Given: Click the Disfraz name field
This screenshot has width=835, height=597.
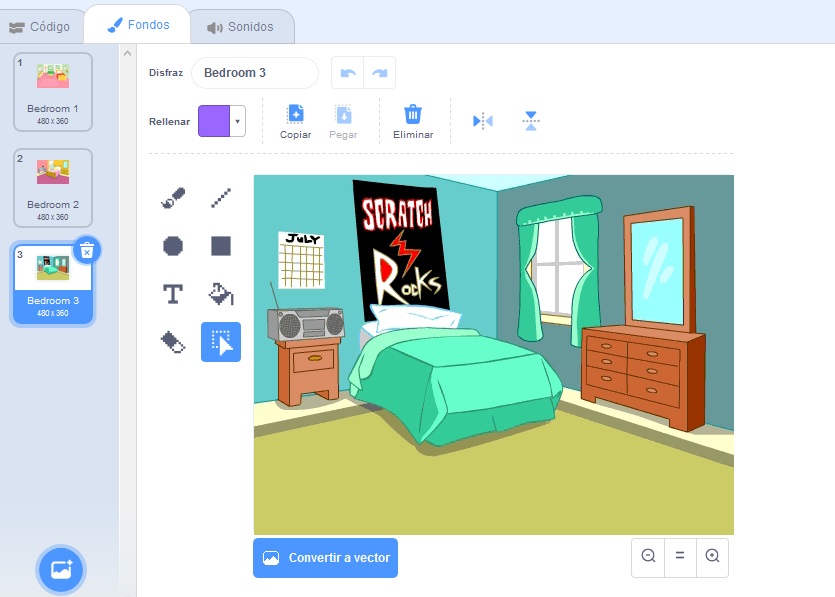Looking at the screenshot, I should (x=254, y=73).
